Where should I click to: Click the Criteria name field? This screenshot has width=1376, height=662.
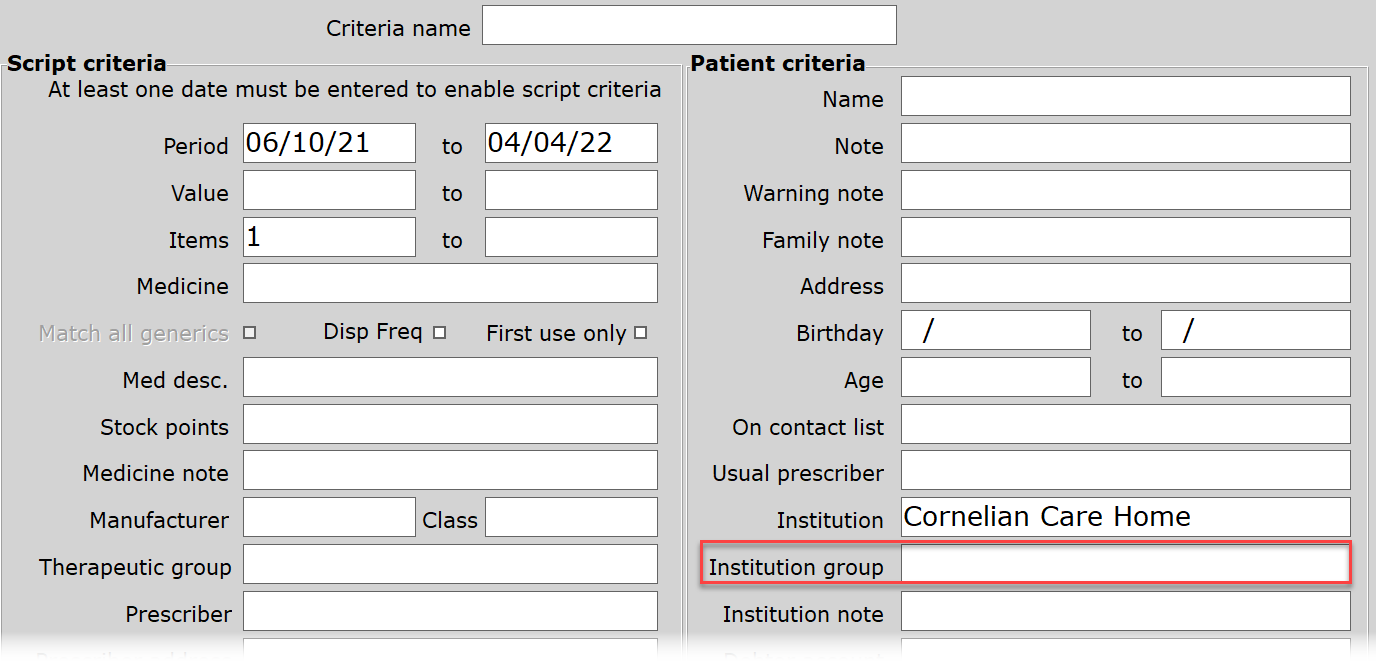point(689,25)
